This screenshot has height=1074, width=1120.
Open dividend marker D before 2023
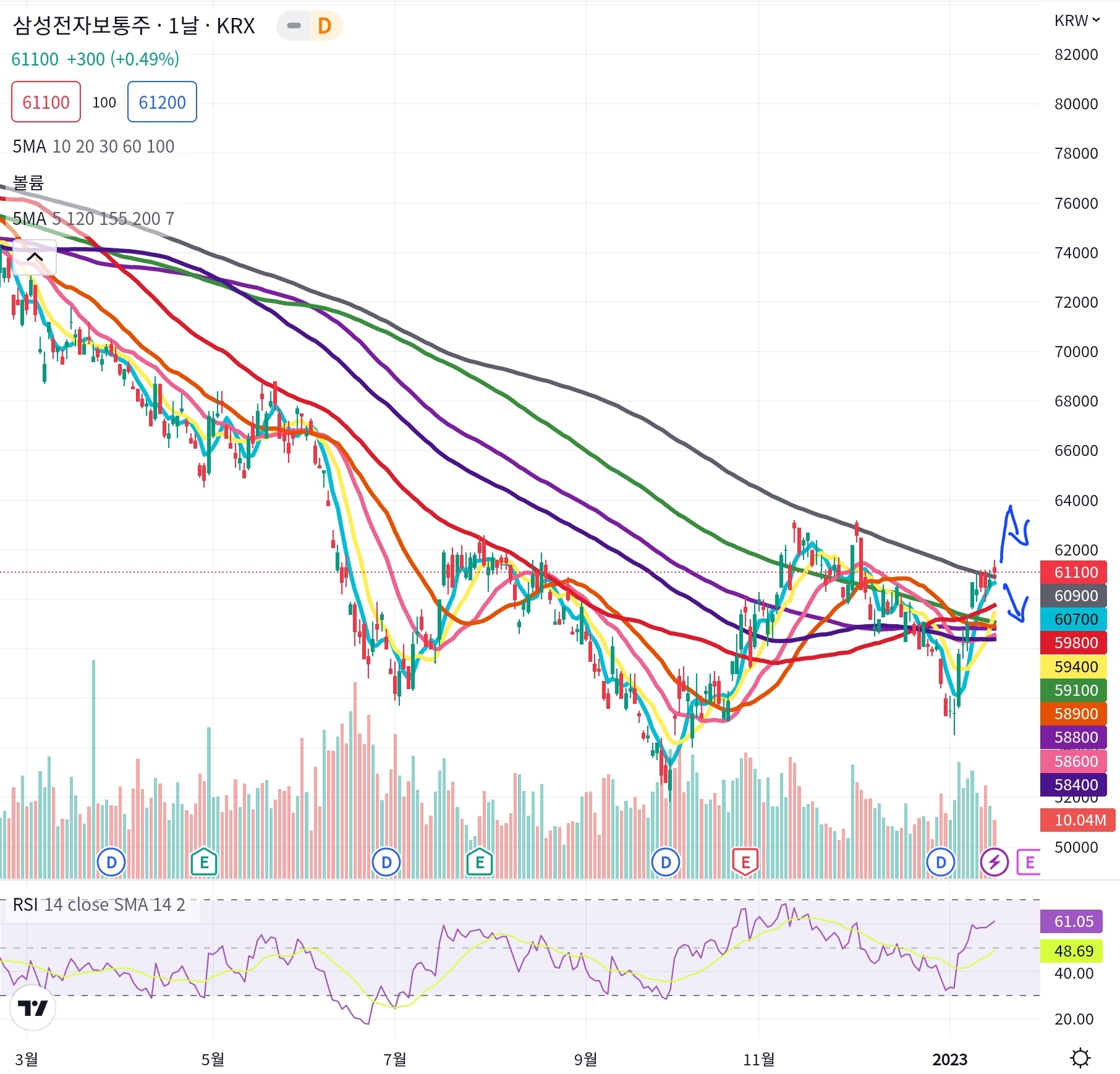[941, 862]
